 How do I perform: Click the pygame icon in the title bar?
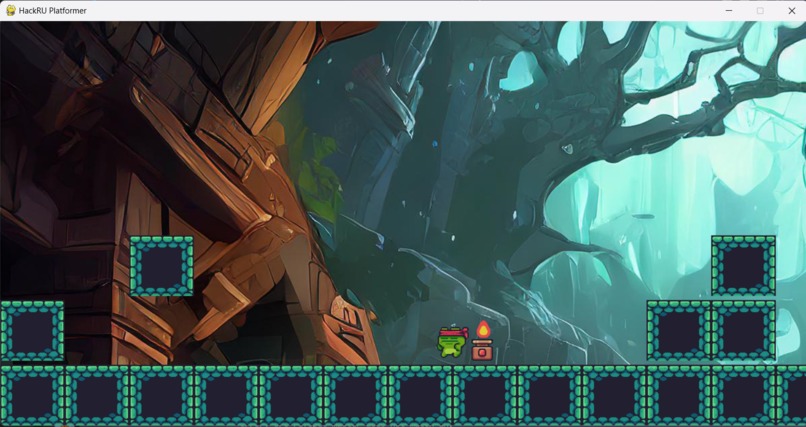coord(10,10)
